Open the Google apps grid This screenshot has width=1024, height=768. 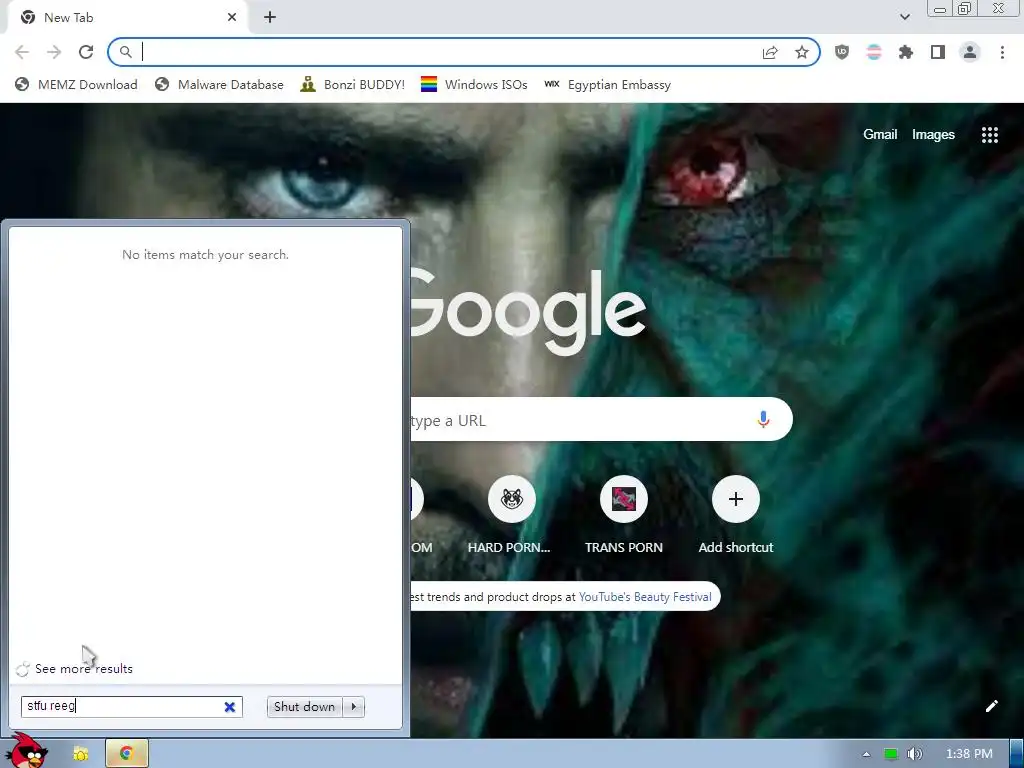coord(989,135)
